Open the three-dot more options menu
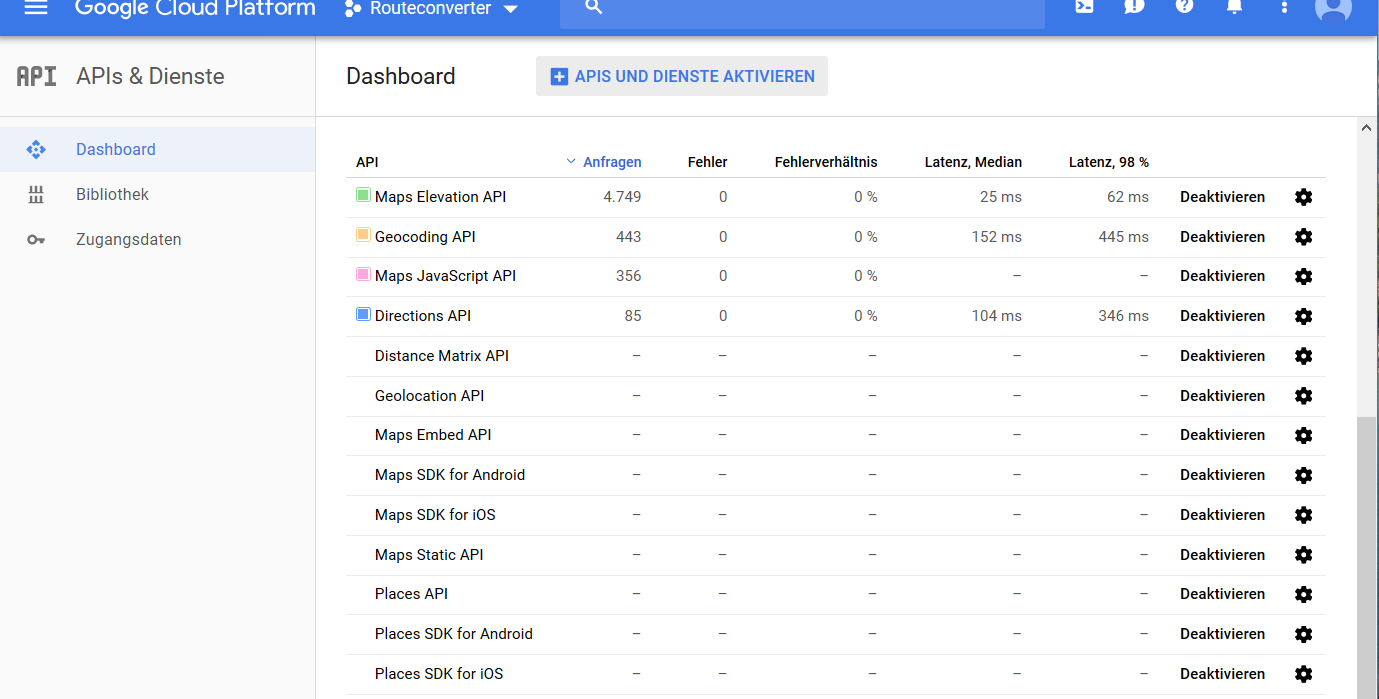 click(1285, 8)
